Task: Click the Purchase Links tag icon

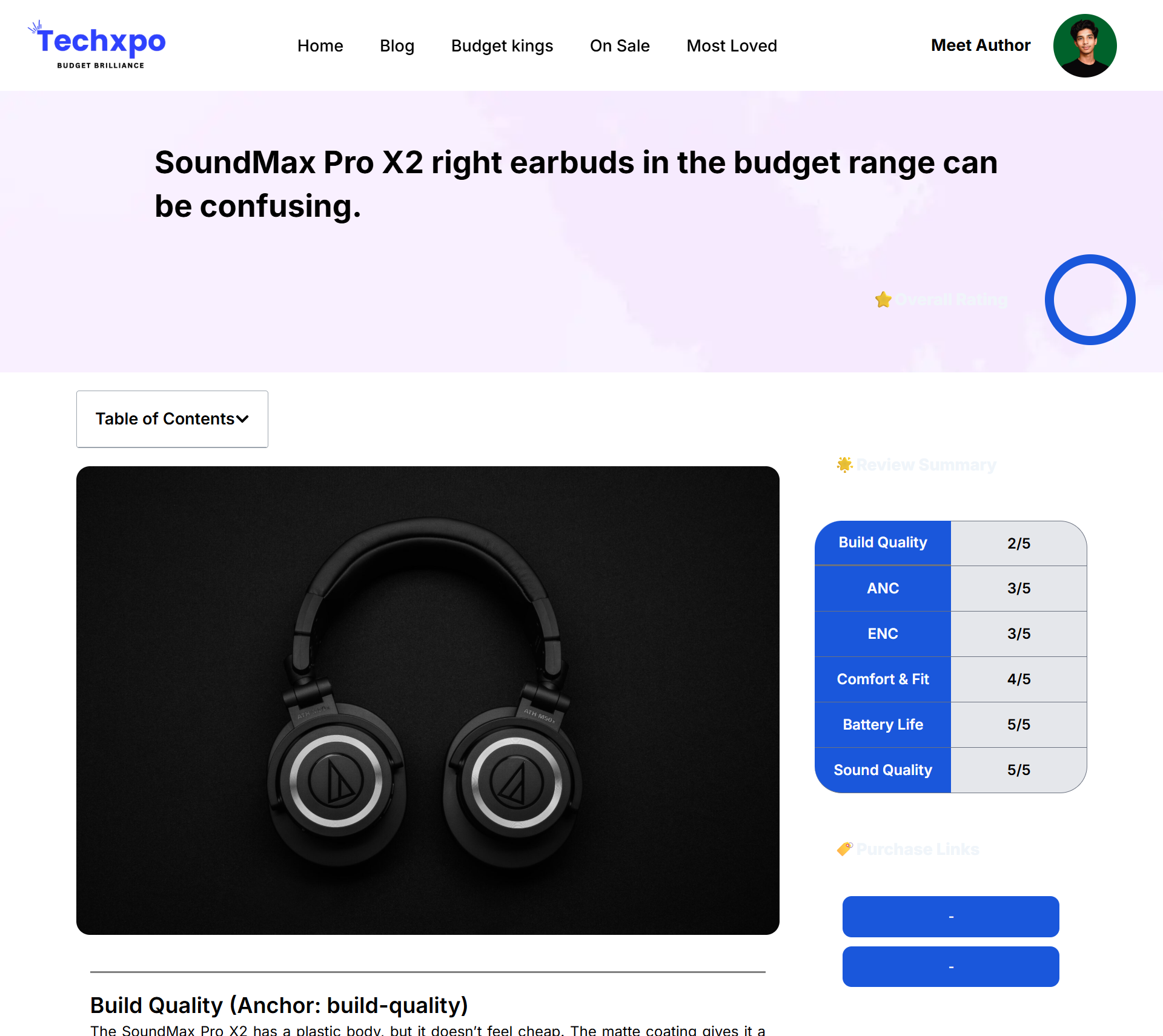Action: [x=844, y=849]
